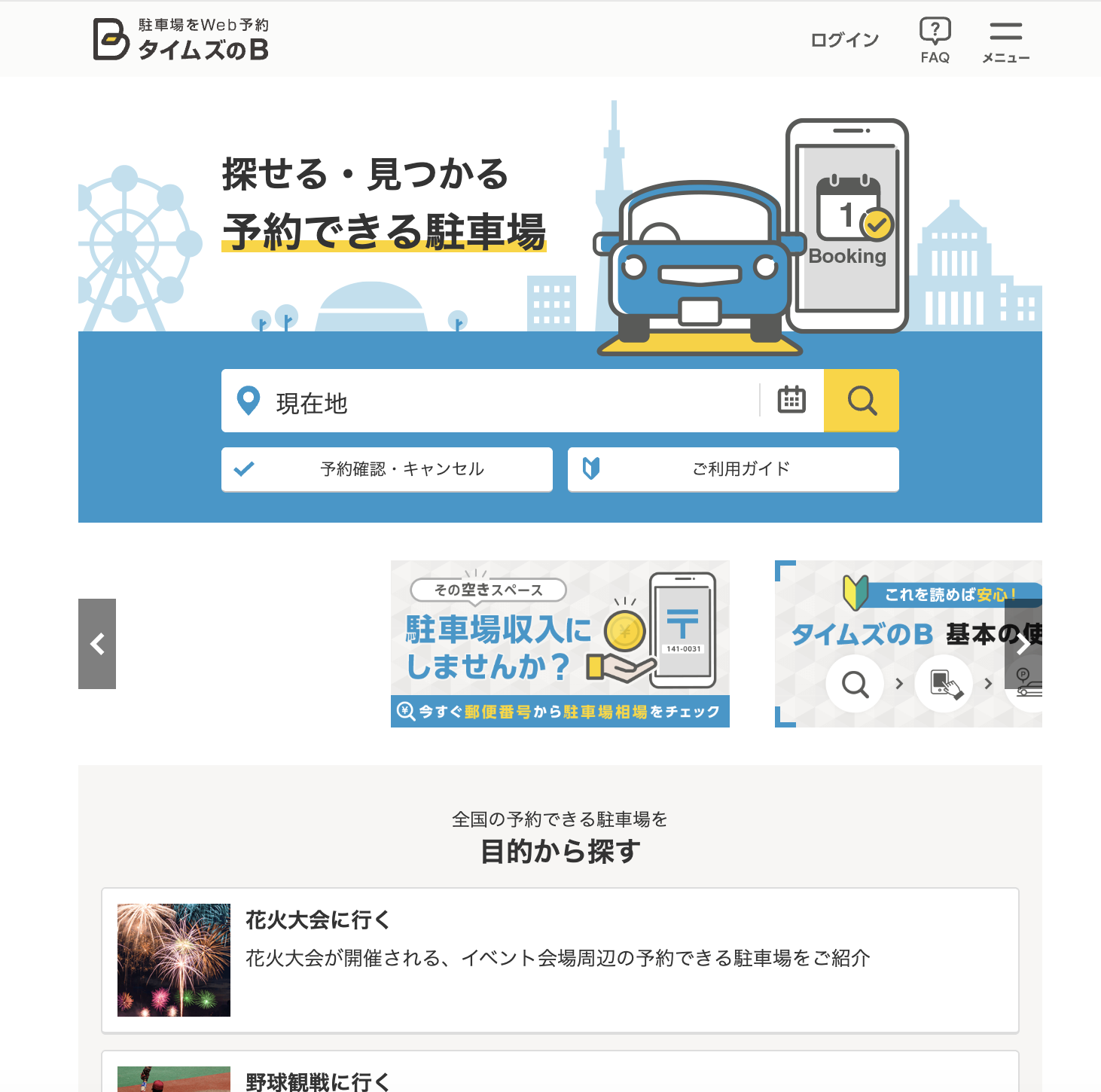1101x1092 pixels.
Task: Open the タイムズのB 基本の使い方 banner
Action: [x=908, y=644]
